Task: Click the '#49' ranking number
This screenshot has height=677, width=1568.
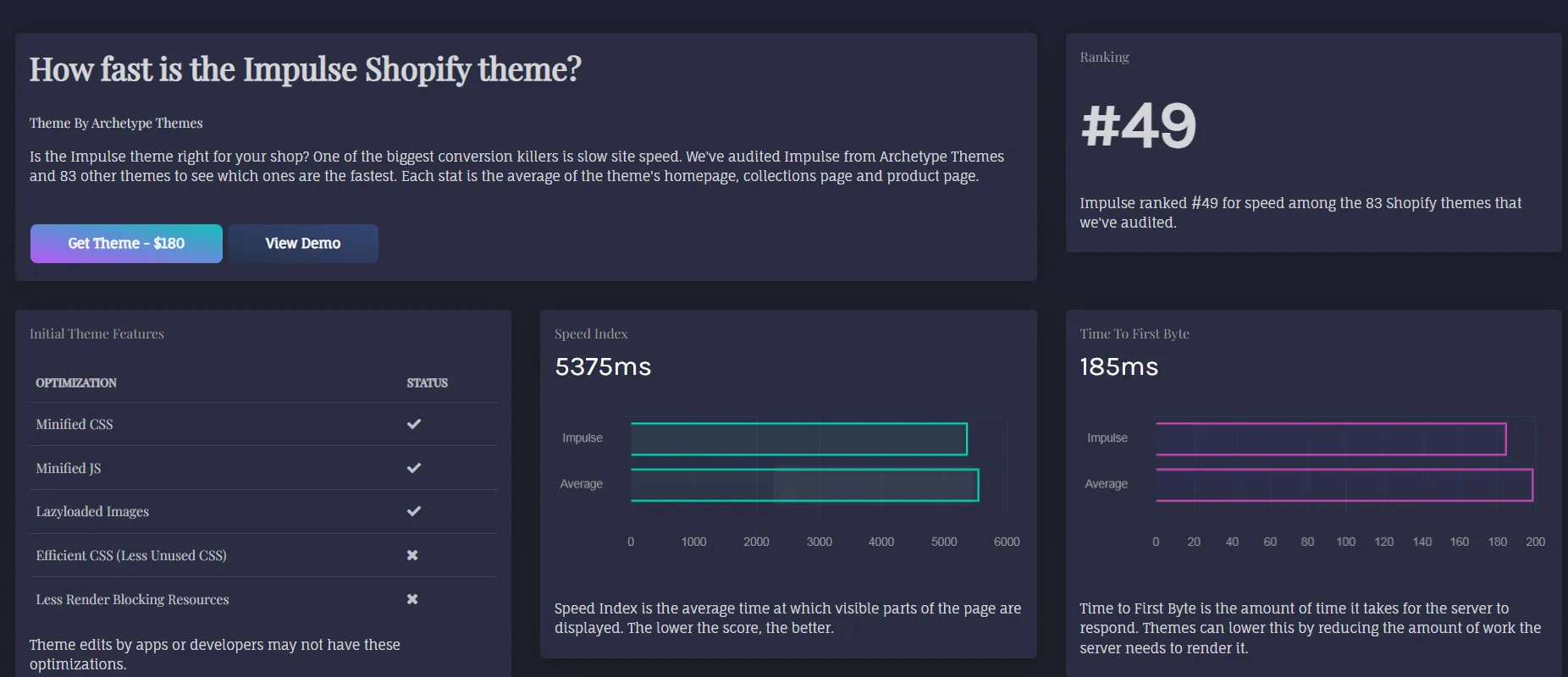Action: point(1139,126)
